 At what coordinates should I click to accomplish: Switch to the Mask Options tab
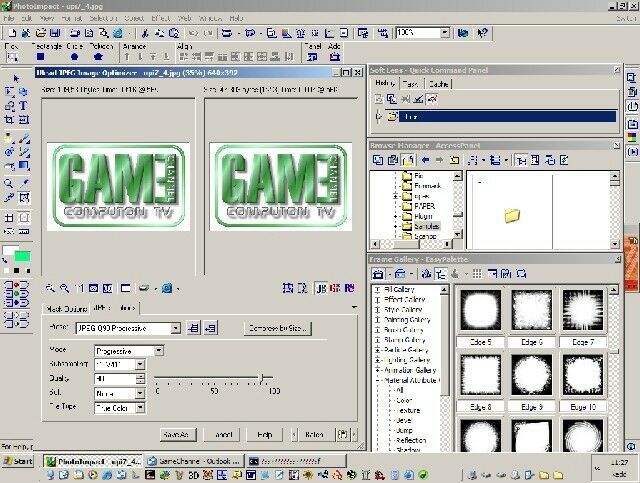(66, 308)
